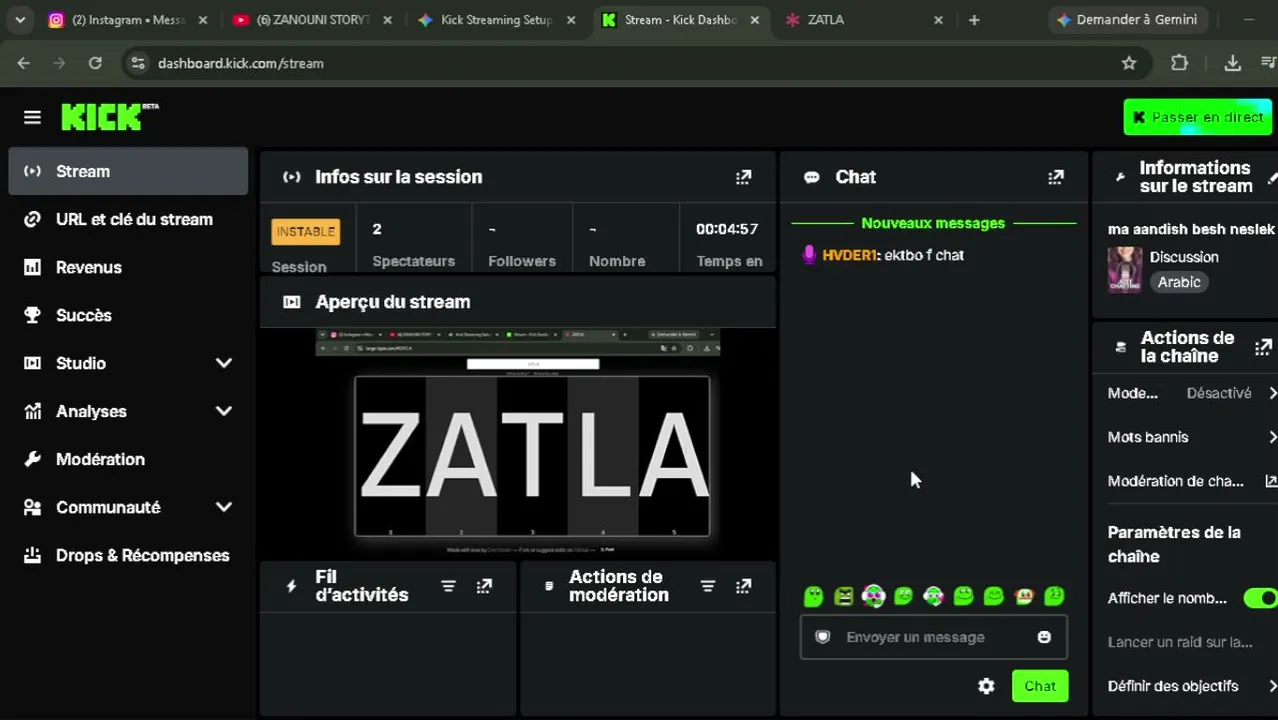1278x720 pixels.
Task: Open the browser downloads icon
Action: (x=1232, y=63)
